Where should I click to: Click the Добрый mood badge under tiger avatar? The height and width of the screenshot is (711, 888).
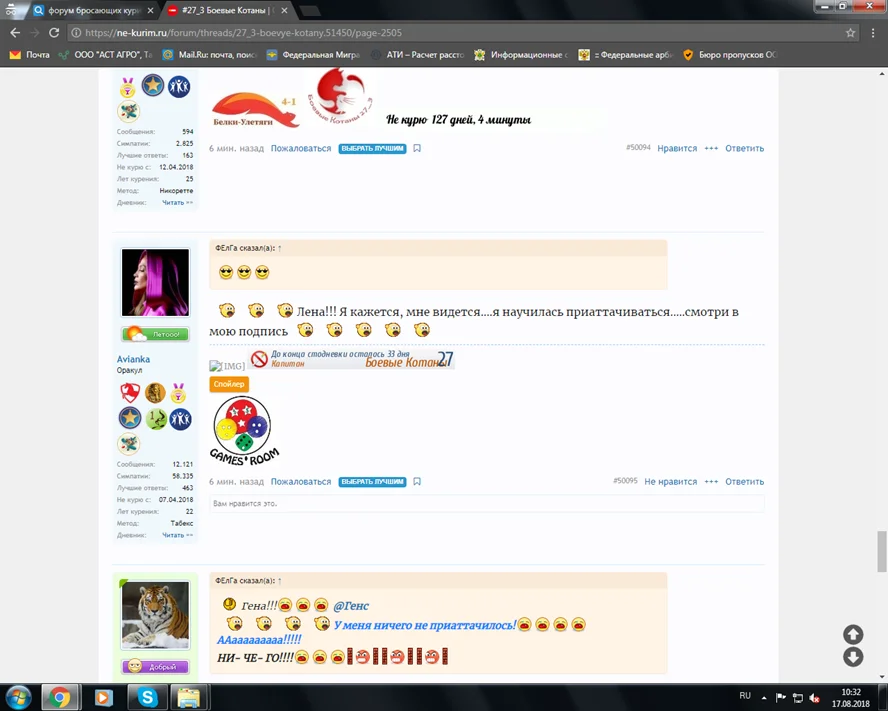[x=155, y=667]
